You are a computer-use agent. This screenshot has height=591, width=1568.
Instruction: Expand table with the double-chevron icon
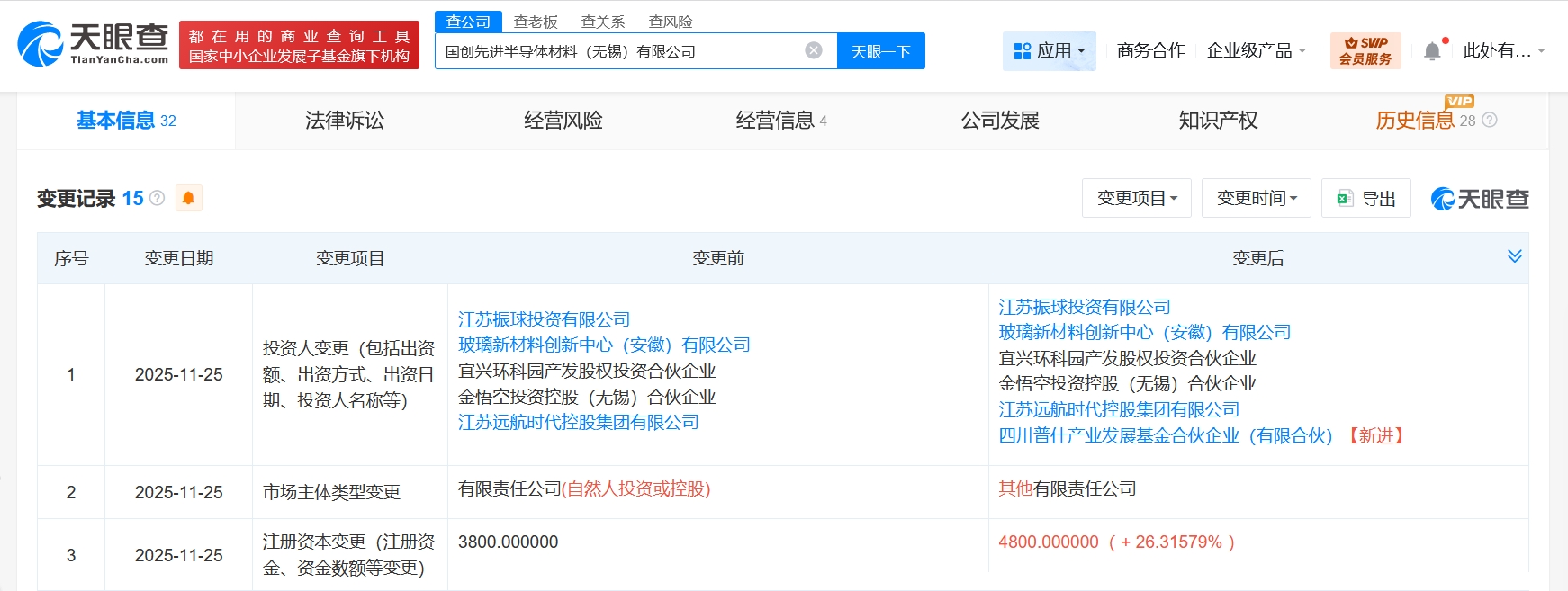[1514, 256]
